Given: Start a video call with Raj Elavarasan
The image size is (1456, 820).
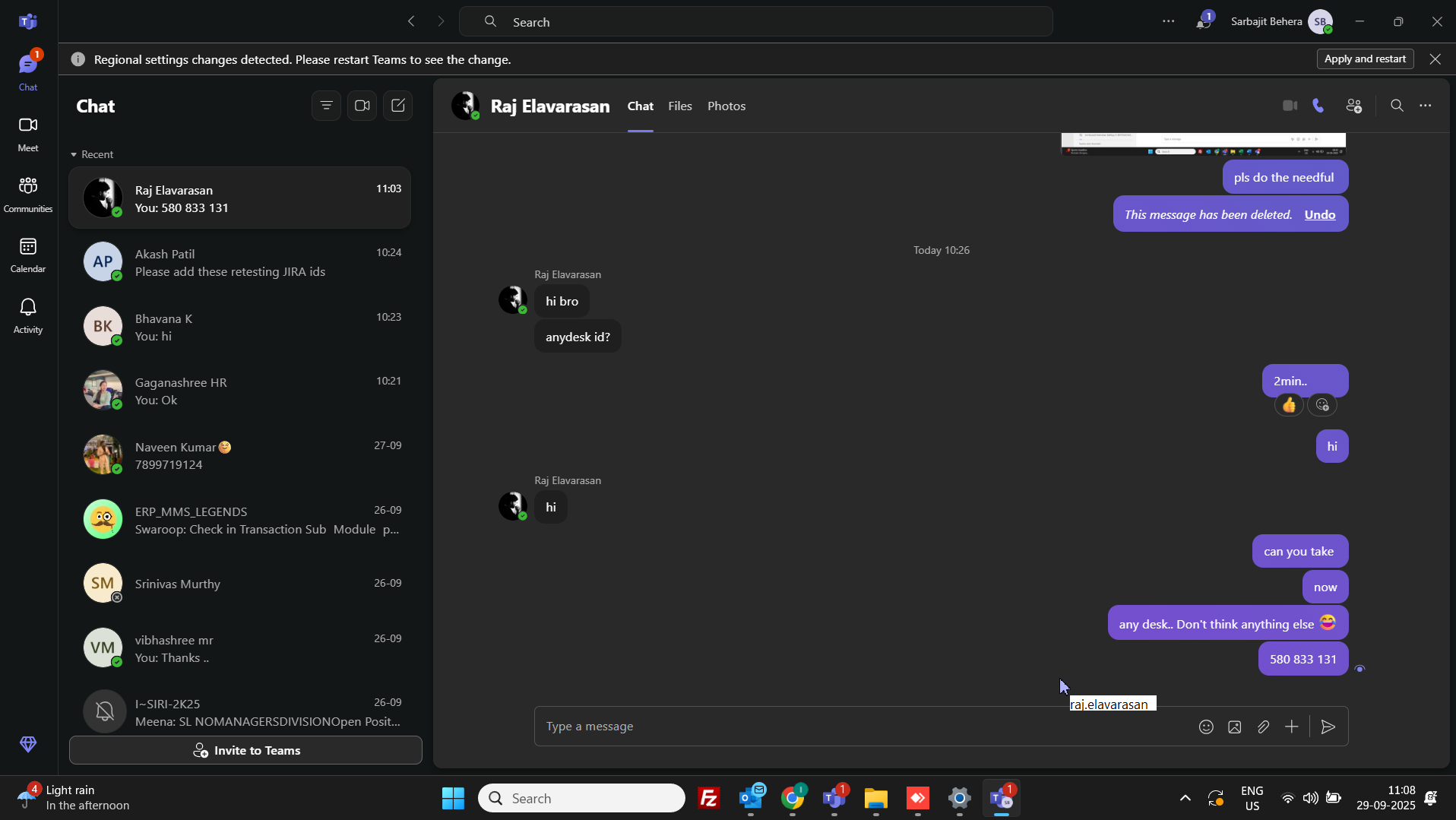Looking at the screenshot, I should [x=1290, y=106].
